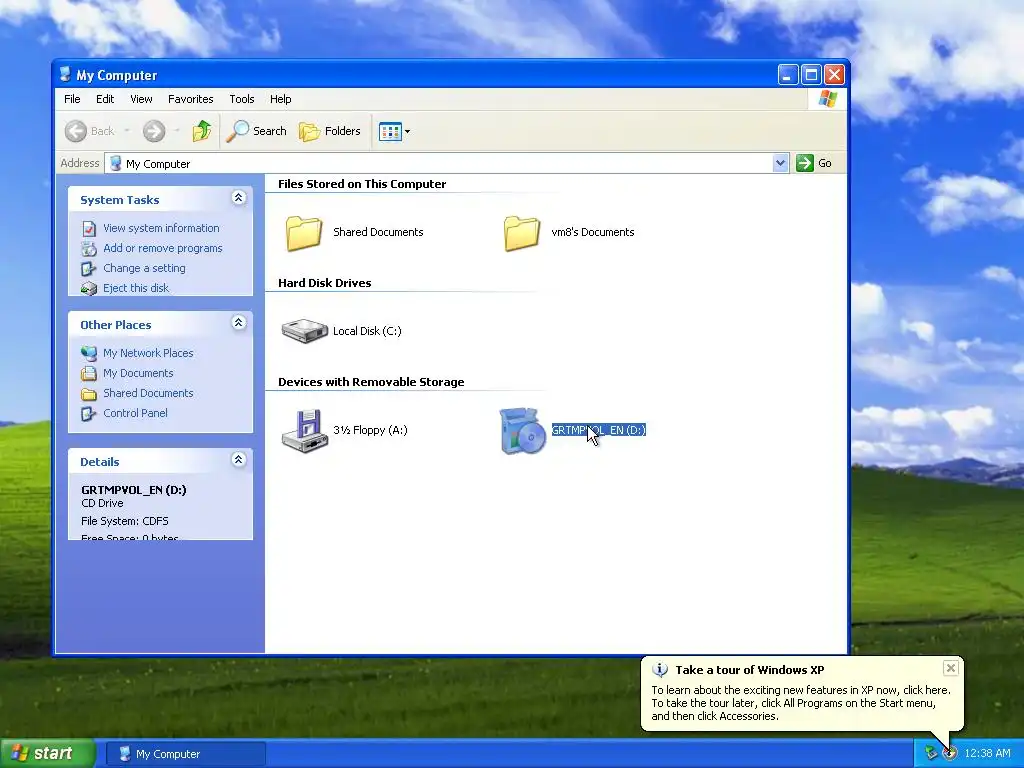
Task: Click the green Go button
Action: coord(814,163)
